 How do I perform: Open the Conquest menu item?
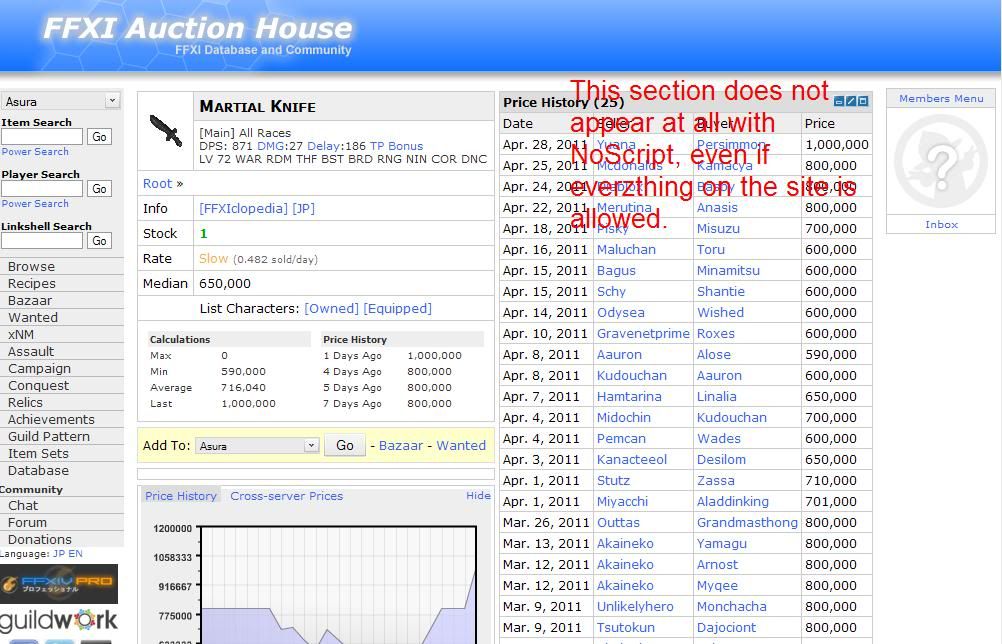click(x=38, y=385)
